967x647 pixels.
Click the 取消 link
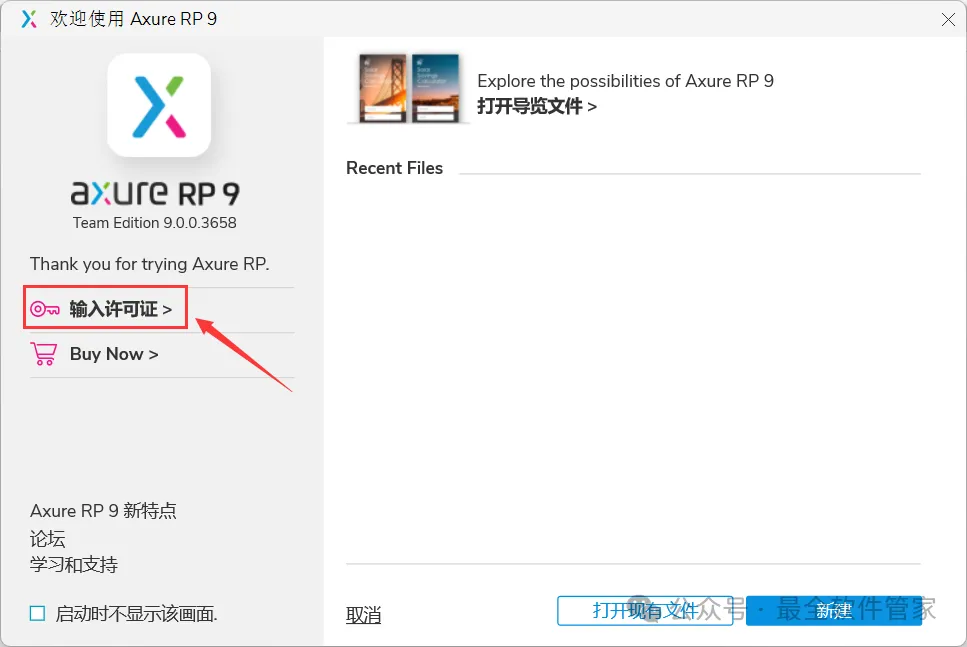pyautogui.click(x=363, y=614)
